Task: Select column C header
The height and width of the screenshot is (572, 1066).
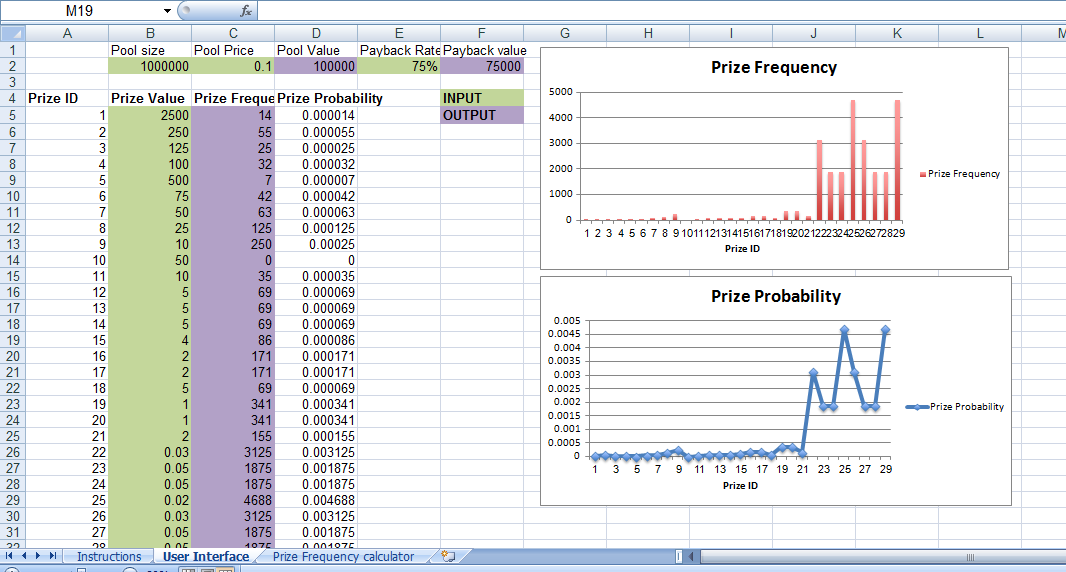Action: 233,33
